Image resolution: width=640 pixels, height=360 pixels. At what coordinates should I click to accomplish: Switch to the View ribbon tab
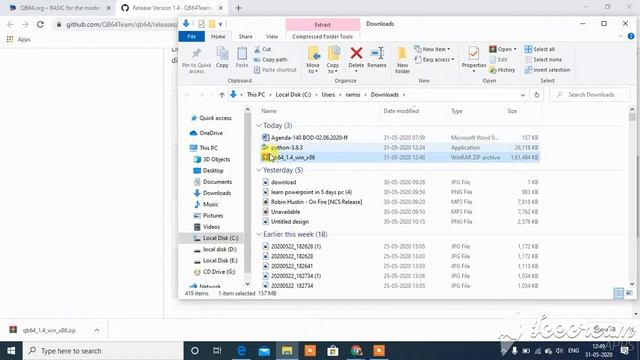click(271, 36)
